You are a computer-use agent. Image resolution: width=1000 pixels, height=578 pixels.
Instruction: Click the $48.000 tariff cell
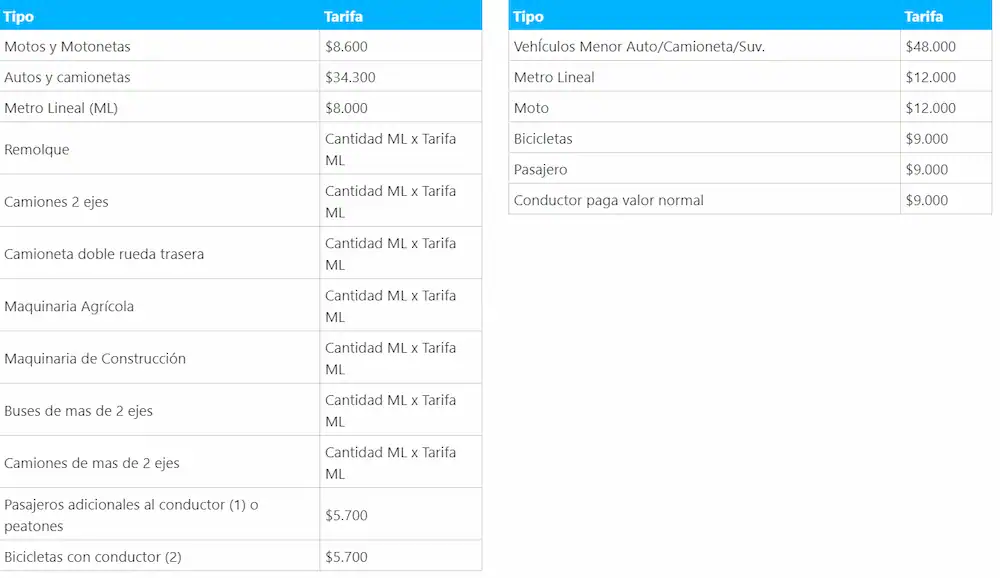pos(946,46)
